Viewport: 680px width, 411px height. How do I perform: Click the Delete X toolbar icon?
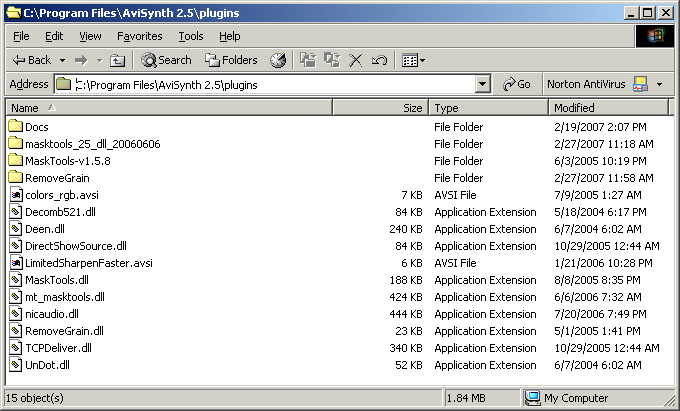tap(356, 60)
